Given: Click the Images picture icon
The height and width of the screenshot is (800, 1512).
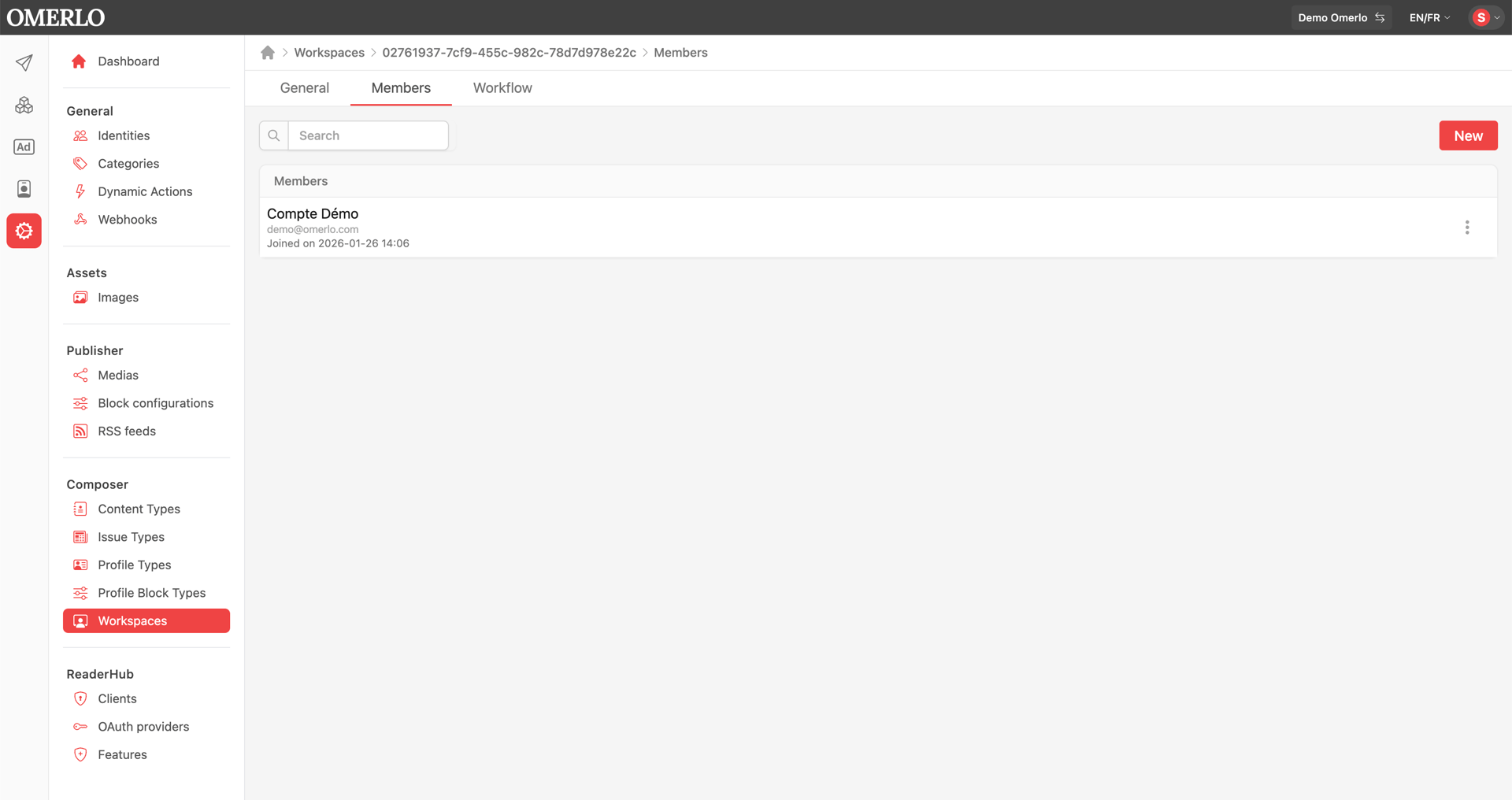Looking at the screenshot, I should 80,298.
